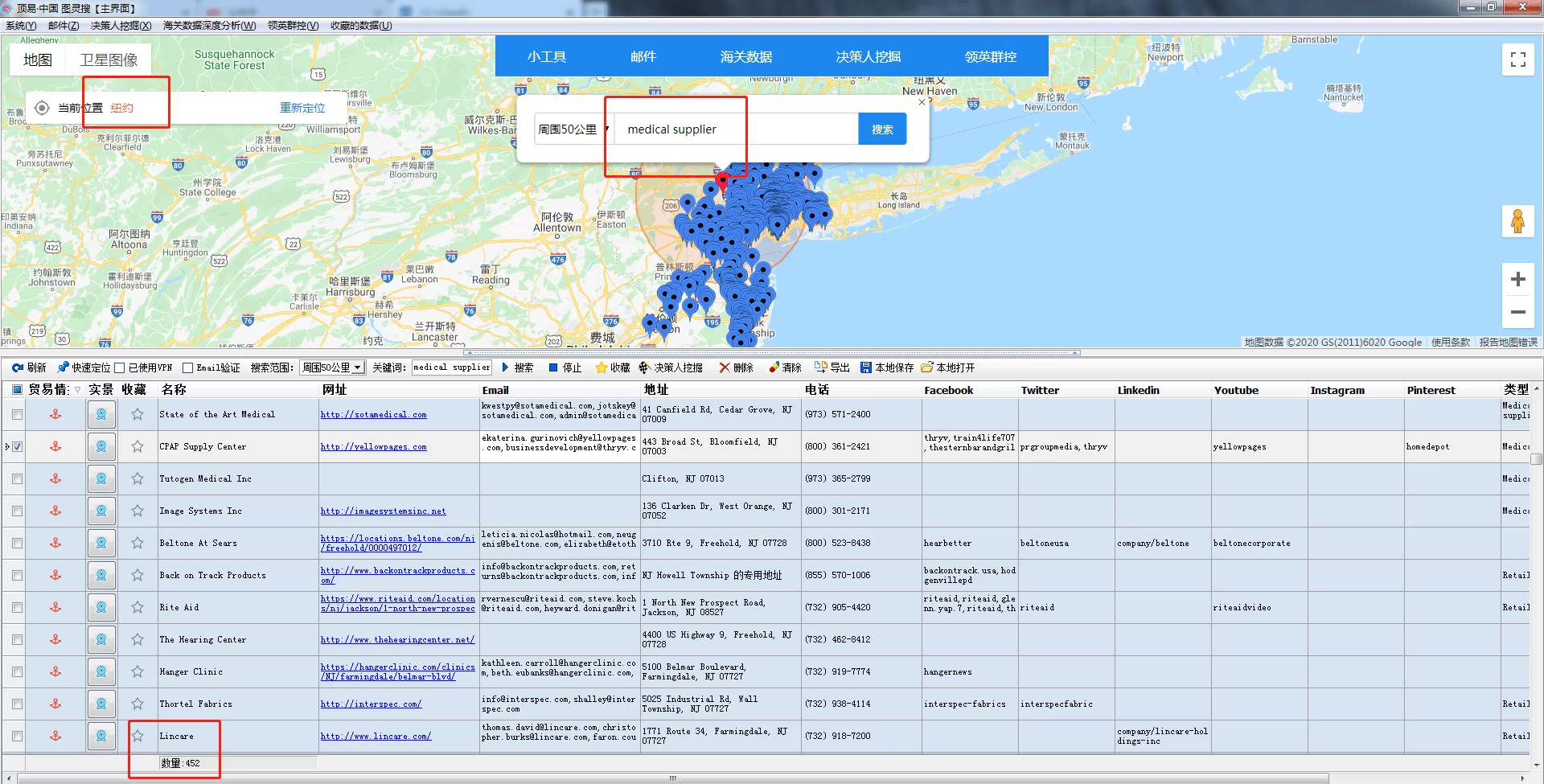1544x784 pixels.
Task: Star the State of the Art Medical row
Action: (138, 414)
